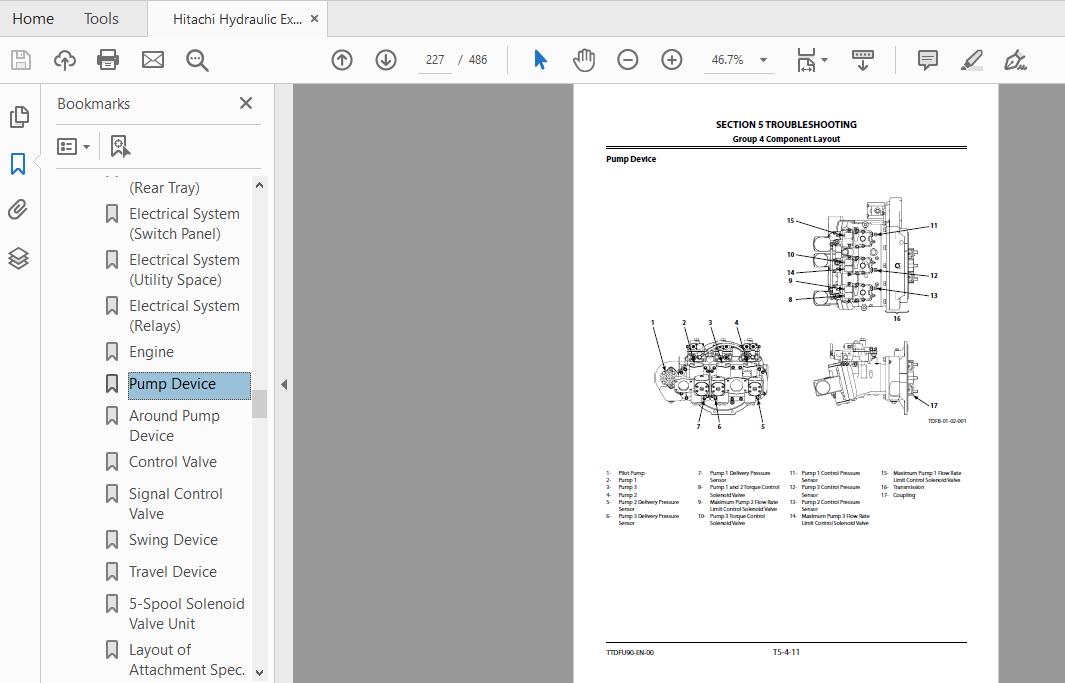Screen dimensions: 1065x683
Task: Click the page number field showing 227
Action: click(435, 60)
